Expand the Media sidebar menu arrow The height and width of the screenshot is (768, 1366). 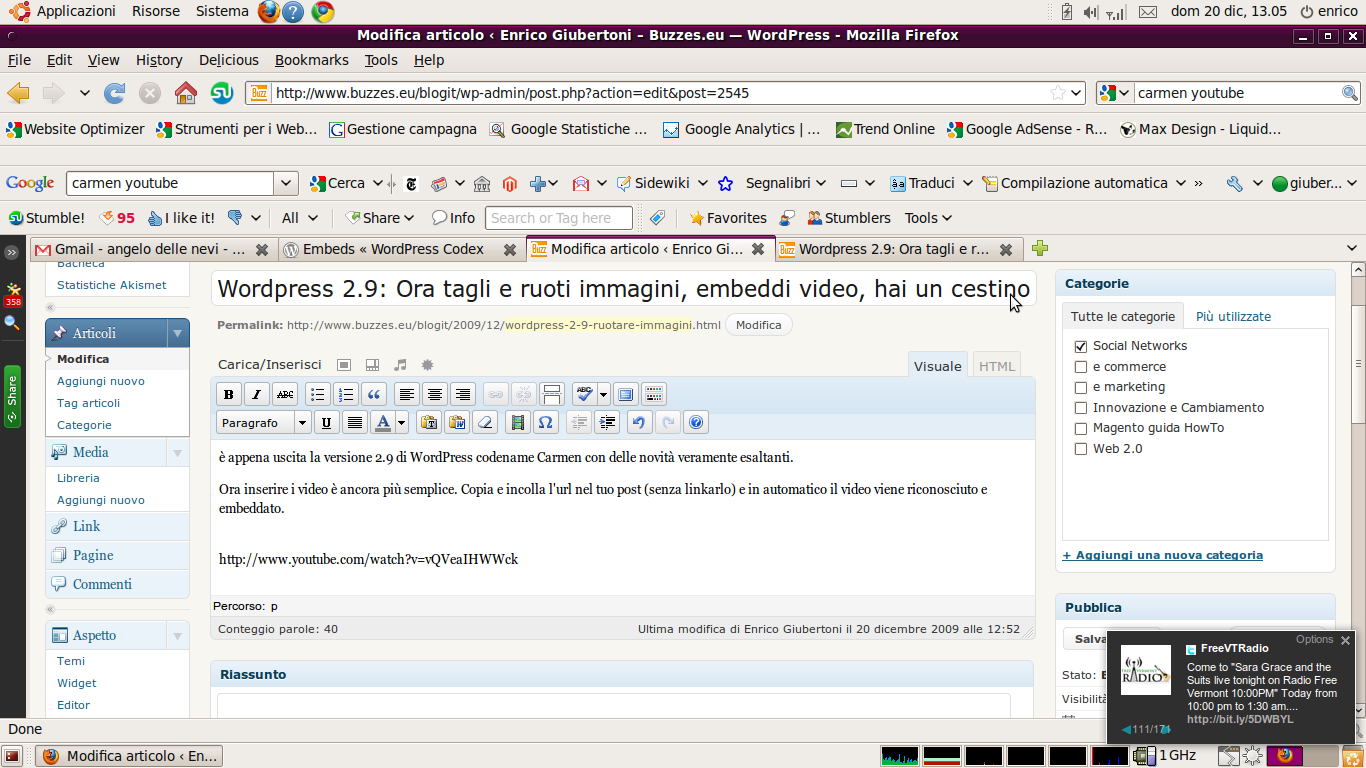point(178,452)
